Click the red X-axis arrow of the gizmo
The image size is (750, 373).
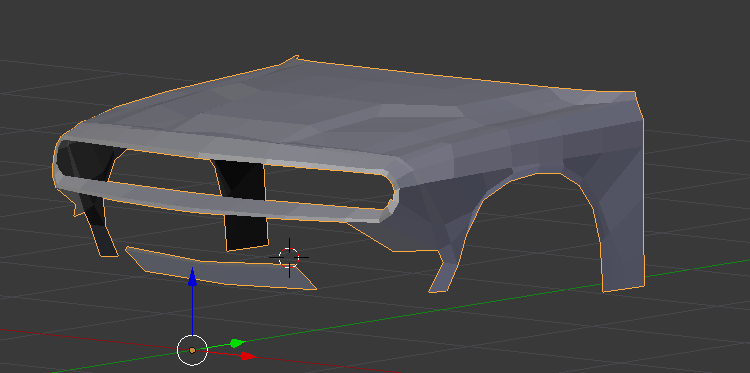click(x=248, y=356)
